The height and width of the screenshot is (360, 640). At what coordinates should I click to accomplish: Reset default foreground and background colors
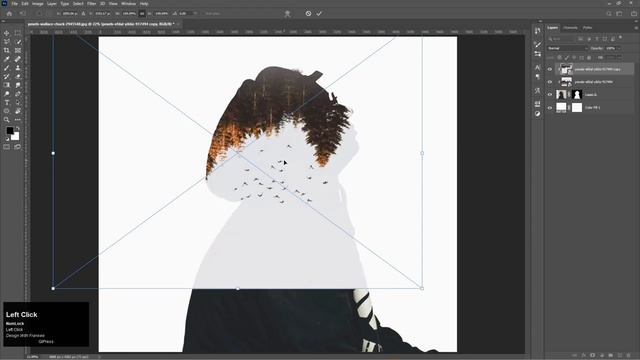coord(7,139)
